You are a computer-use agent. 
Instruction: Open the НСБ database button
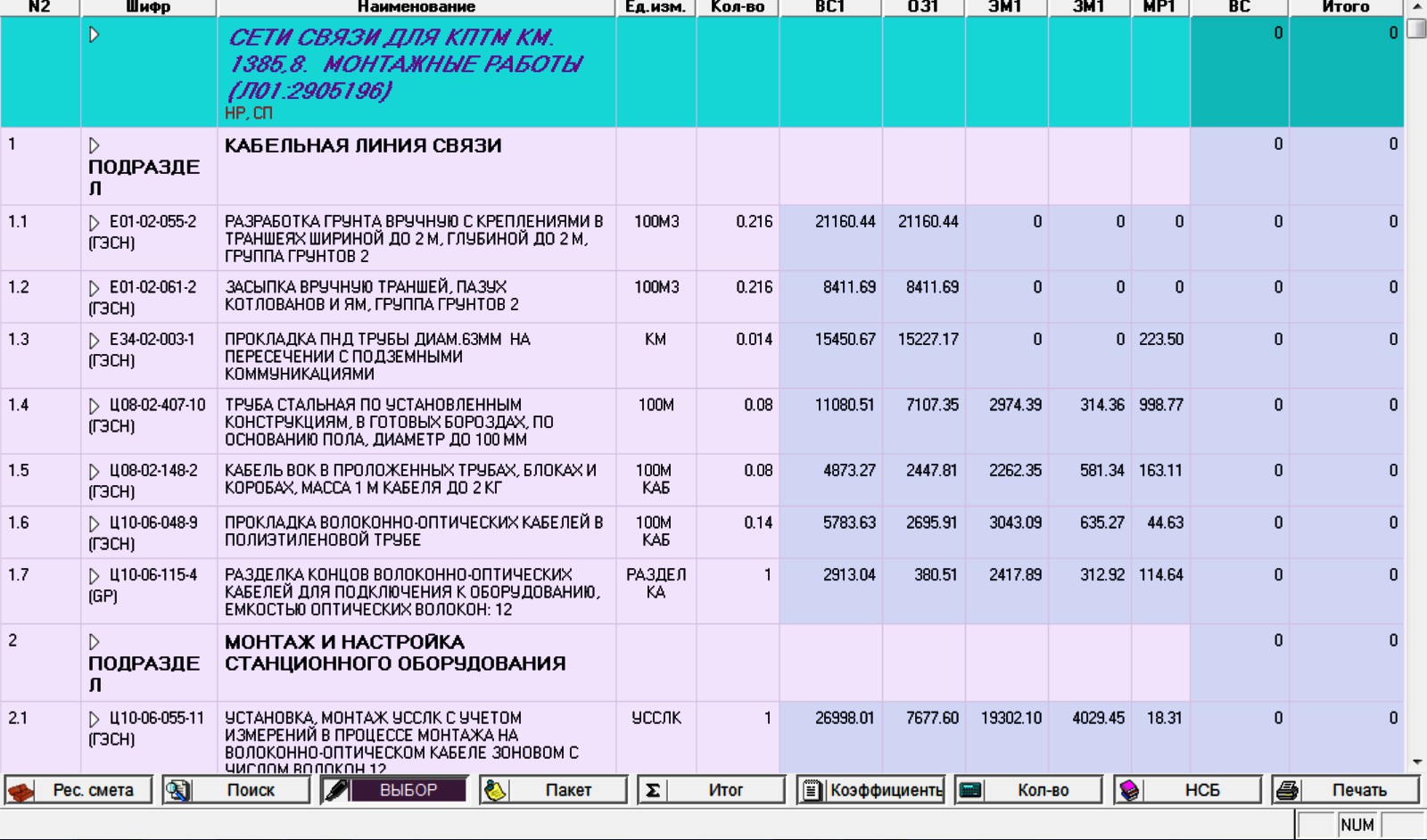(1187, 790)
